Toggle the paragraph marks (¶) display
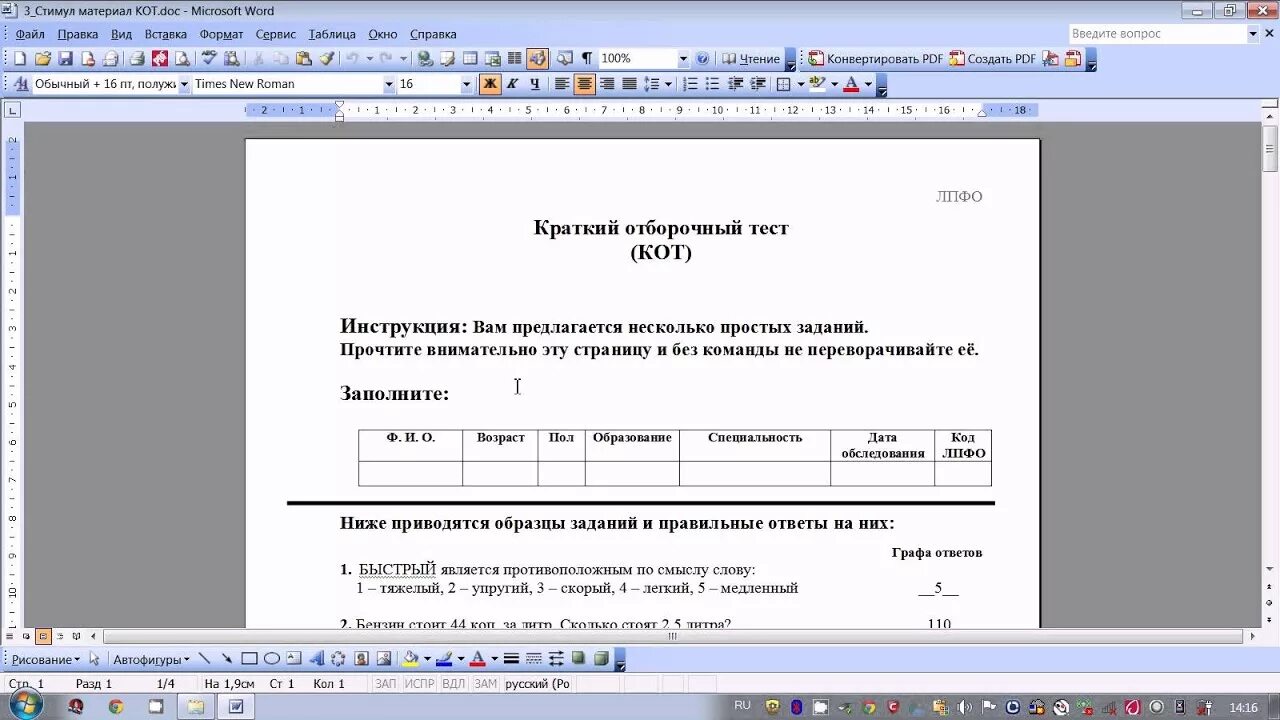Screen dimensions: 1280x720 coord(587,59)
